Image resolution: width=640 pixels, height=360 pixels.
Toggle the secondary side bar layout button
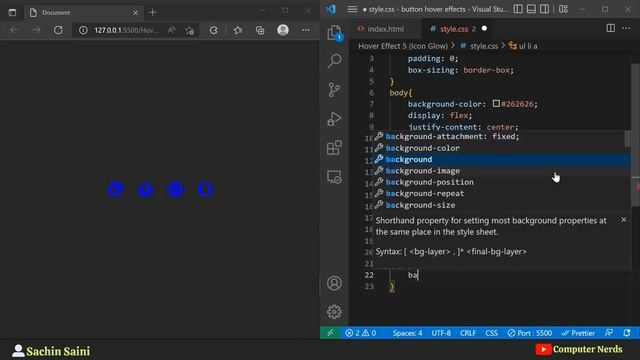click(x=544, y=9)
